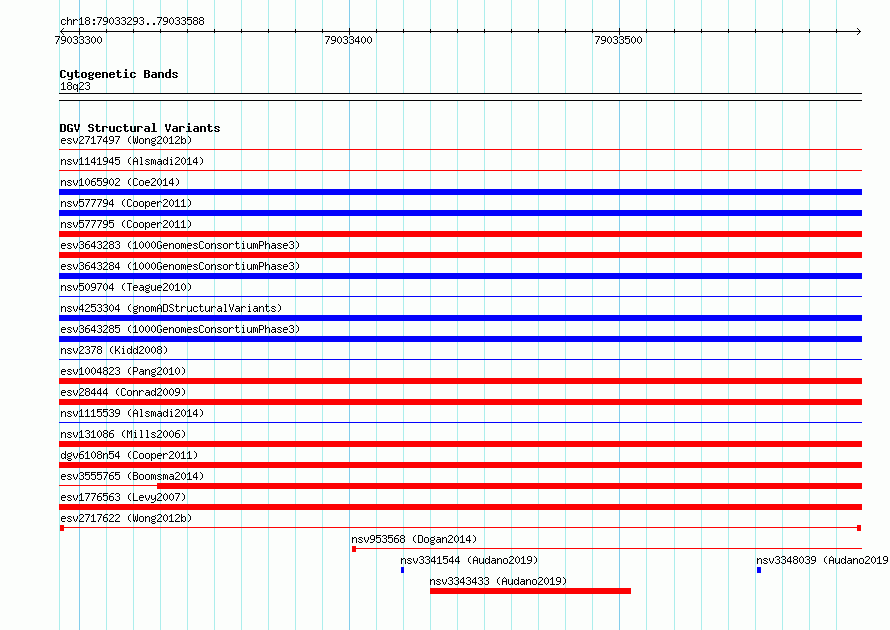Click the DGV Structural Variants track title
This screenshot has width=890, height=630.
point(140,128)
